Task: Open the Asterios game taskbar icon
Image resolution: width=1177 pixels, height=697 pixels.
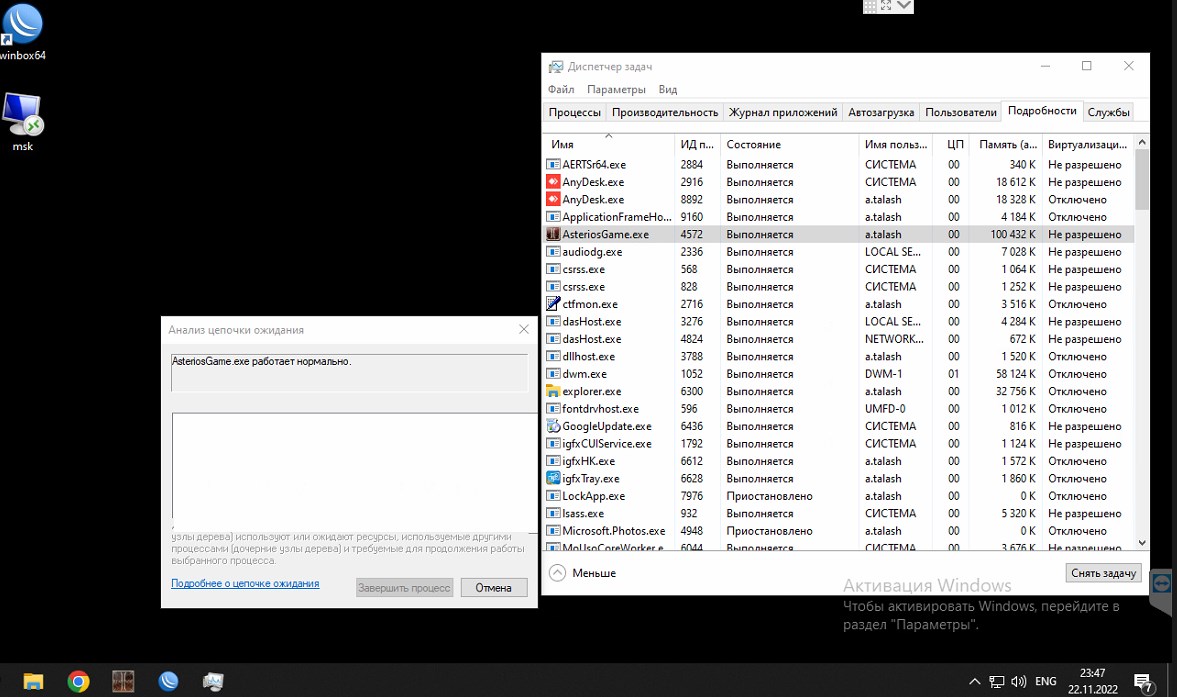Action: (123, 680)
